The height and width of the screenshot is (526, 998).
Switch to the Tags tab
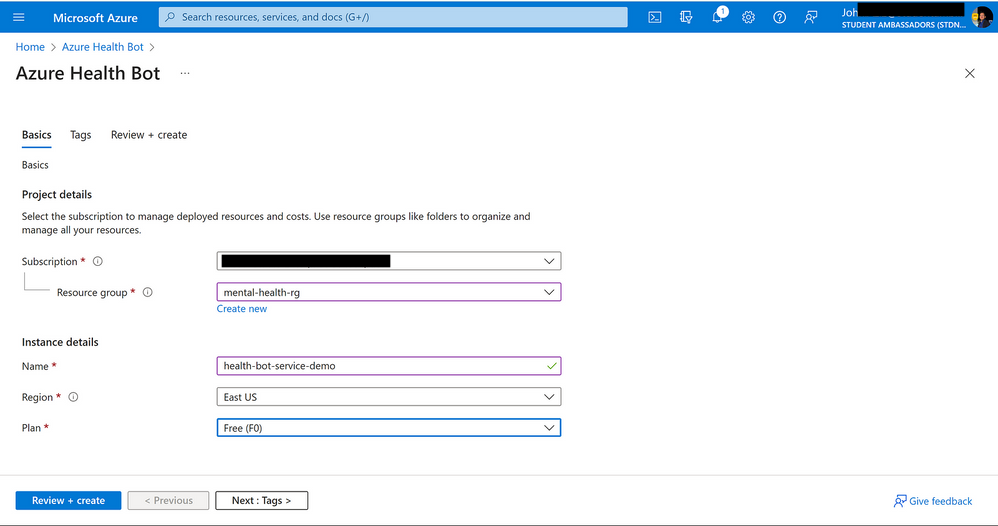coord(81,135)
